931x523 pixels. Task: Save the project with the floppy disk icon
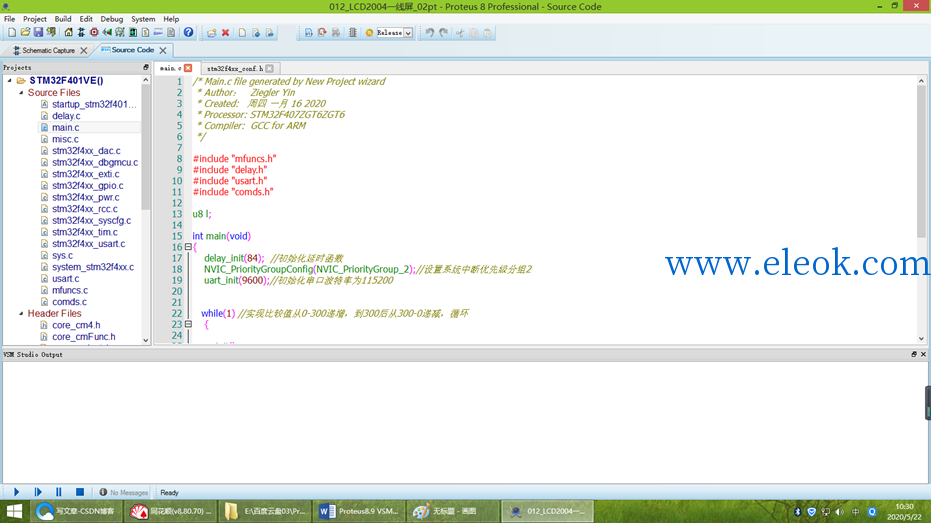[x=38, y=33]
